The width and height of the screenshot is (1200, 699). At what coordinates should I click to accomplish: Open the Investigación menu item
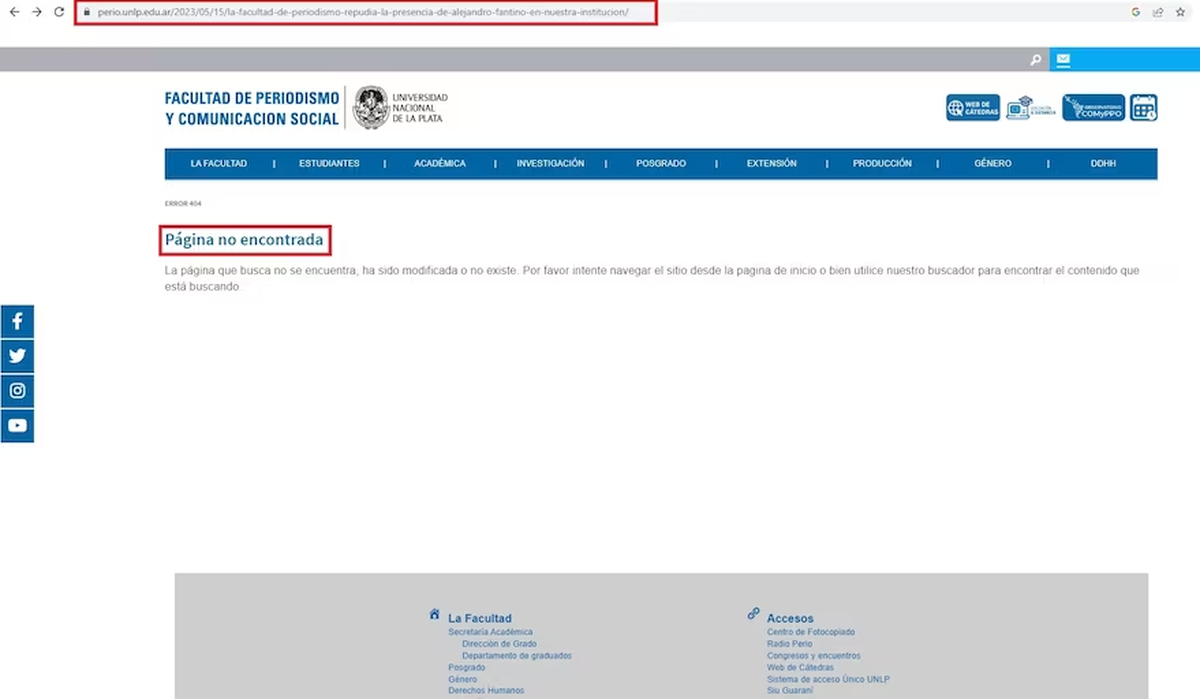[550, 164]
